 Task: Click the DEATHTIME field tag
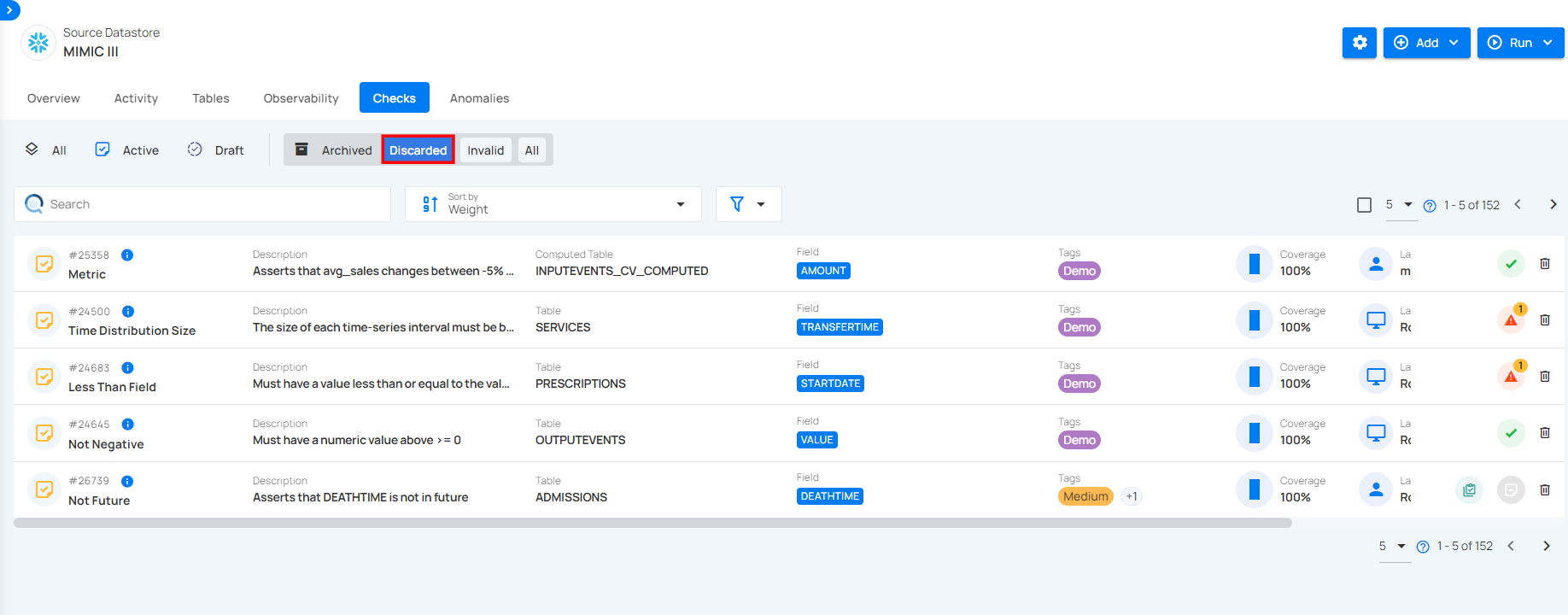(830, 496)
